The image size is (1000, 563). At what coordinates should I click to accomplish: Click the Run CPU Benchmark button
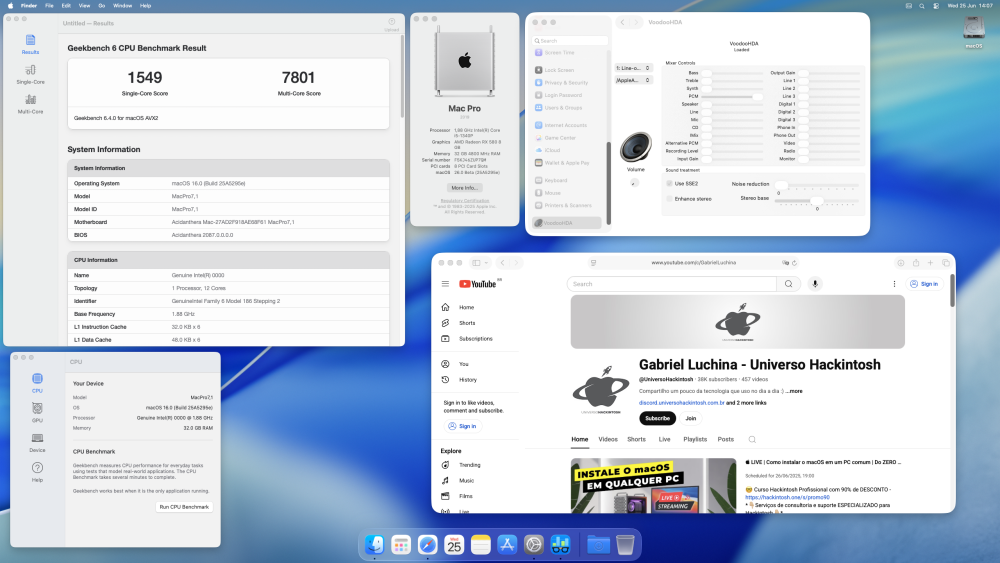184,507
